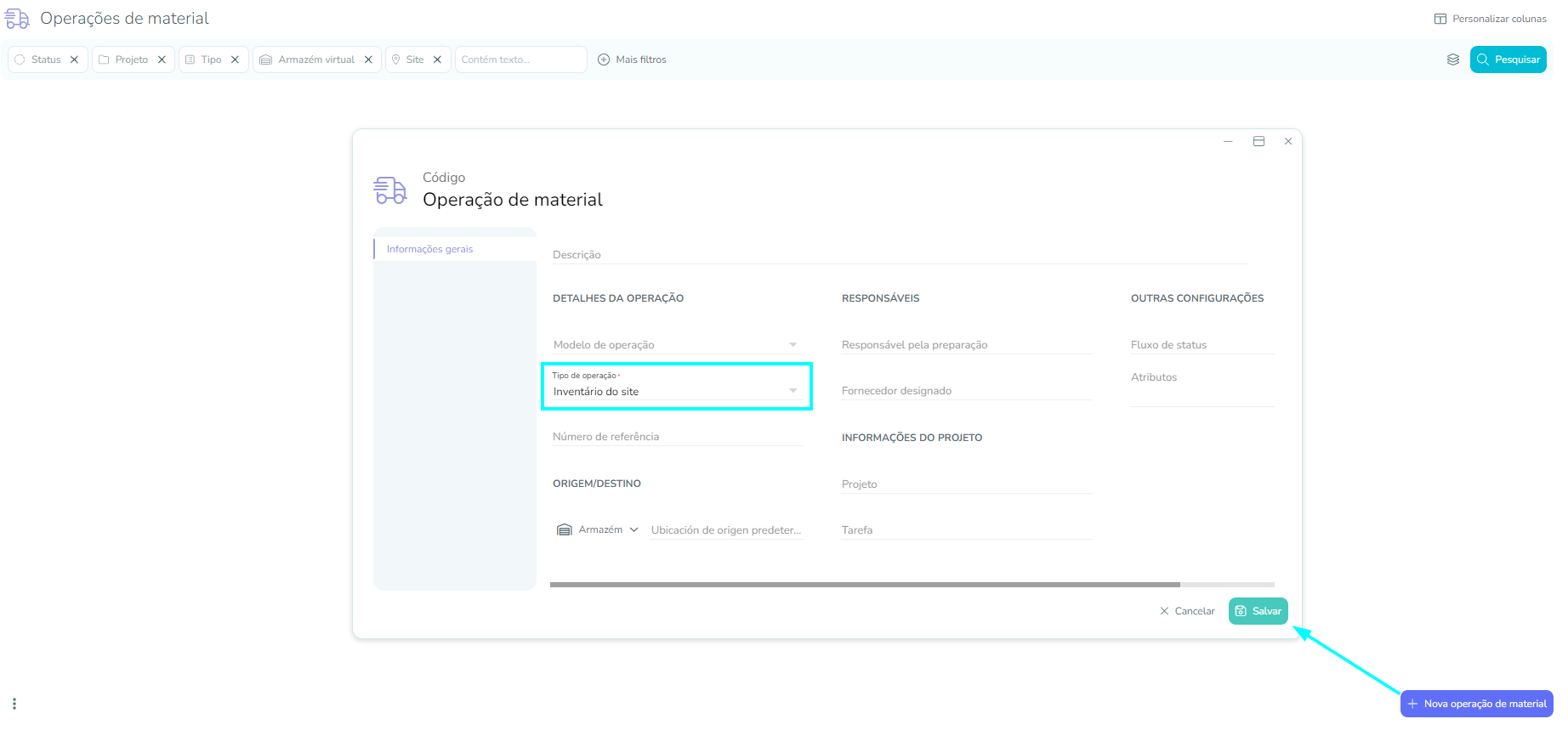
Task: Click Nova operação de material button
Action: pyautogui.click(x=1477, y=704)
